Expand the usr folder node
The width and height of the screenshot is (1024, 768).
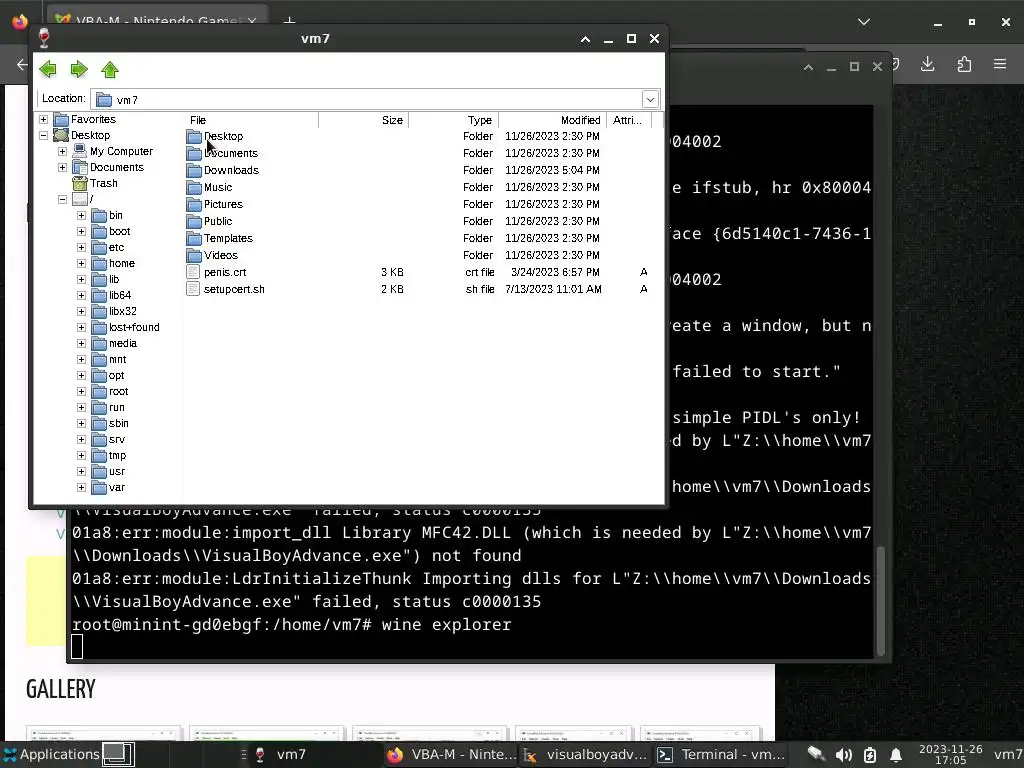pyautogui.click(x=81, y=472)
